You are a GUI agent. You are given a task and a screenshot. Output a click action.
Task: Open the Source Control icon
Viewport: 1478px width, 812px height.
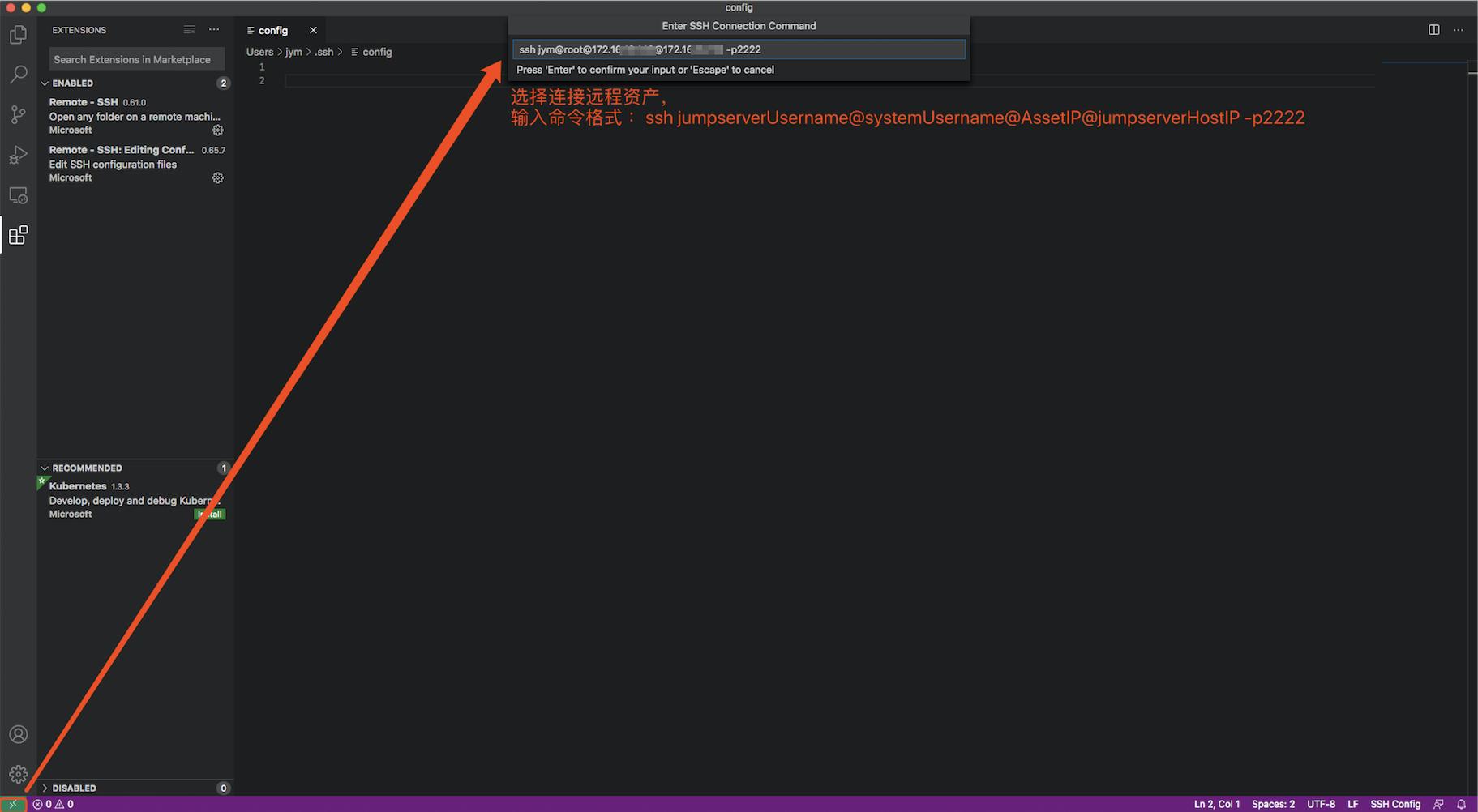(18, 114)
